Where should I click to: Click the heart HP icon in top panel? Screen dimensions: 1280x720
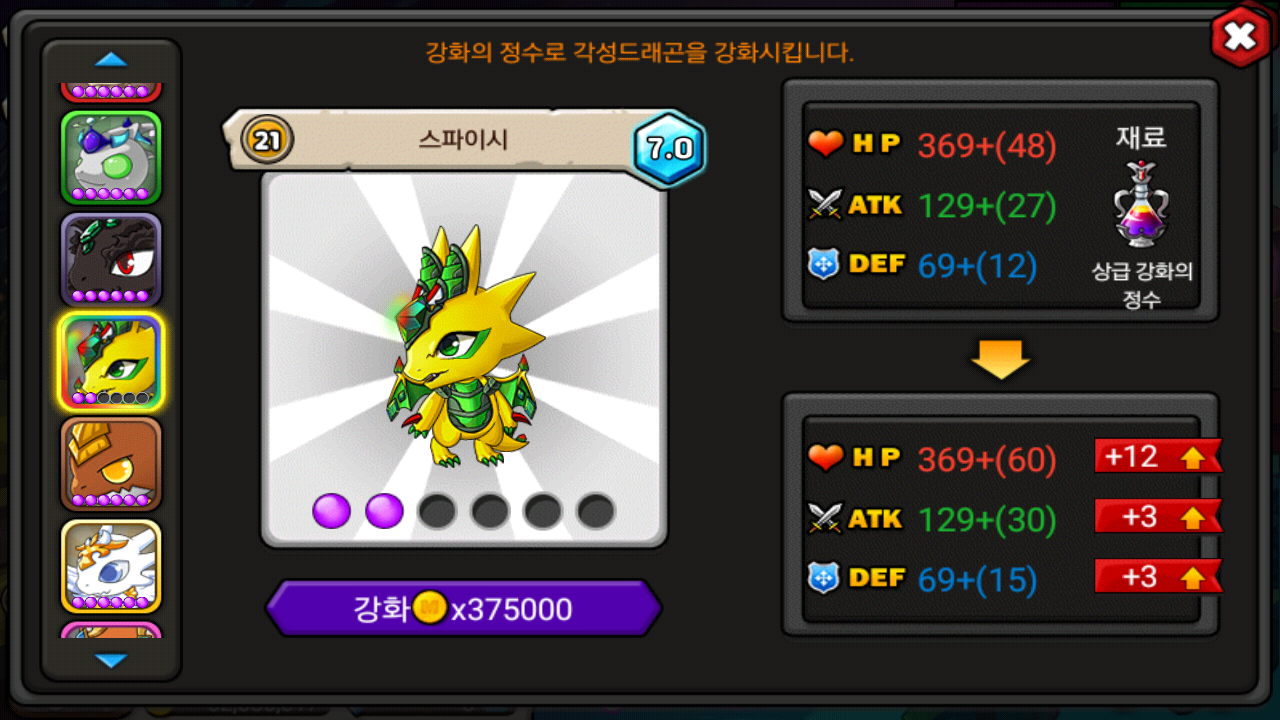[826, 145]
